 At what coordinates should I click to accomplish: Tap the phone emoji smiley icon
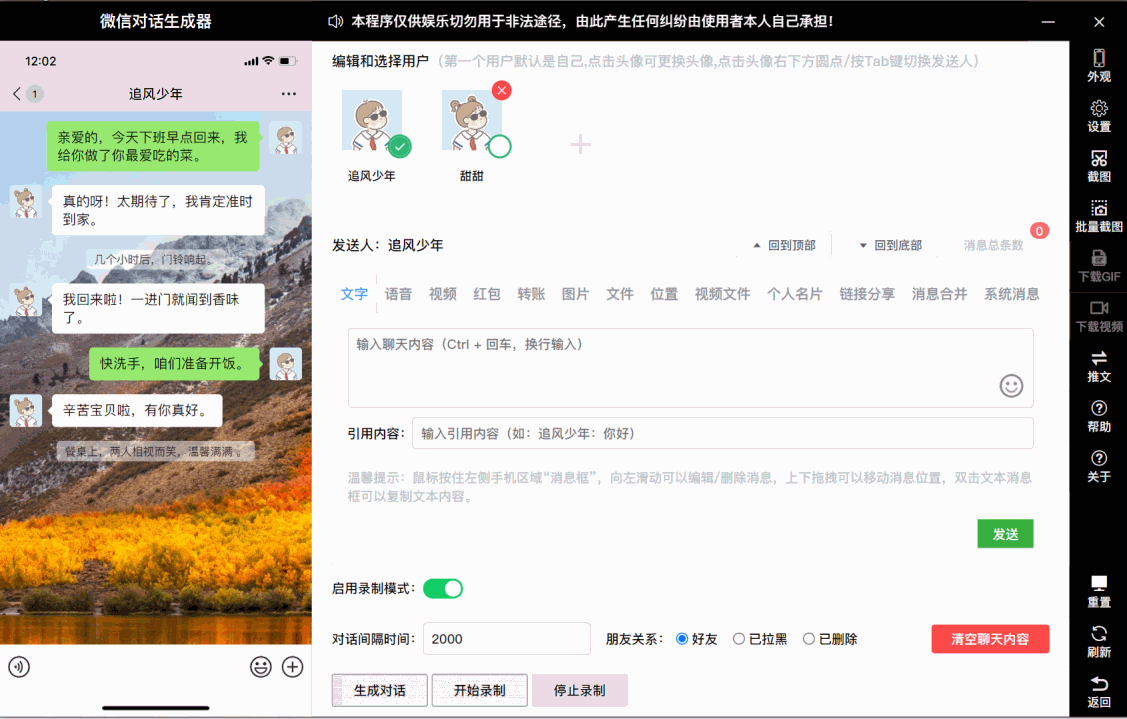[x=261, y=667]
